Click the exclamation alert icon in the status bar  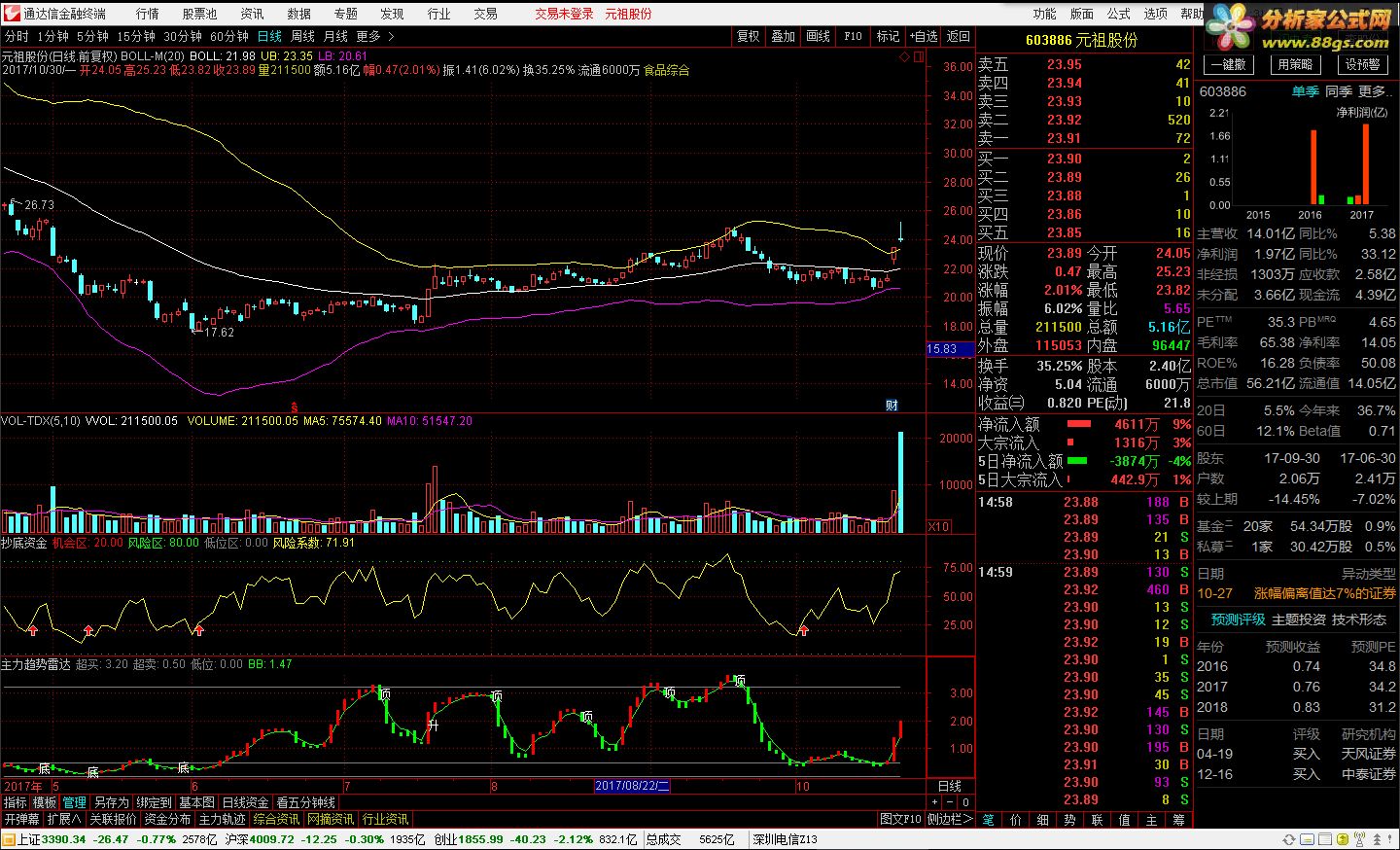[1389, 839]
